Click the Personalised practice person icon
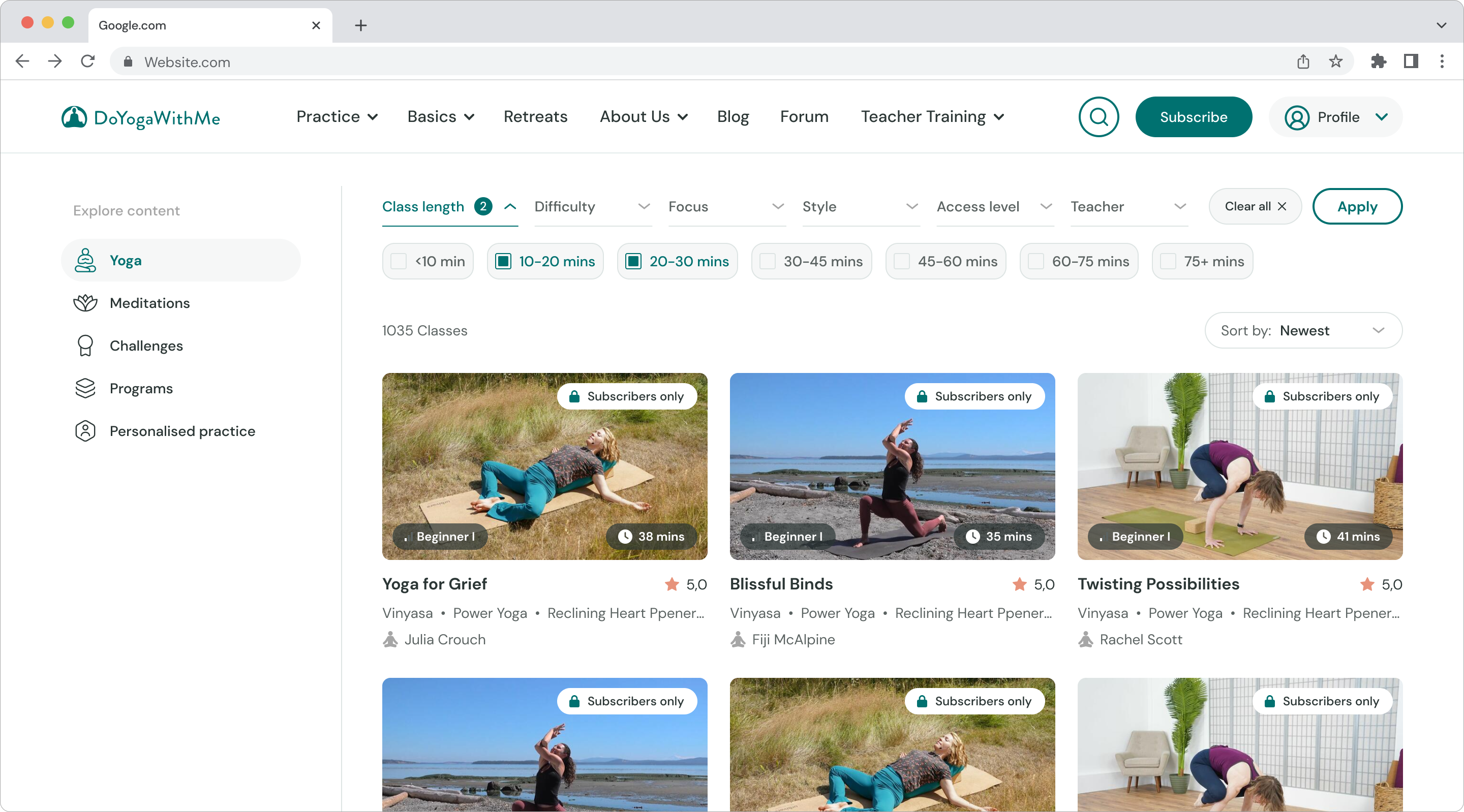The height and width of the screenshot is (812, 1464). pos(85,431)
